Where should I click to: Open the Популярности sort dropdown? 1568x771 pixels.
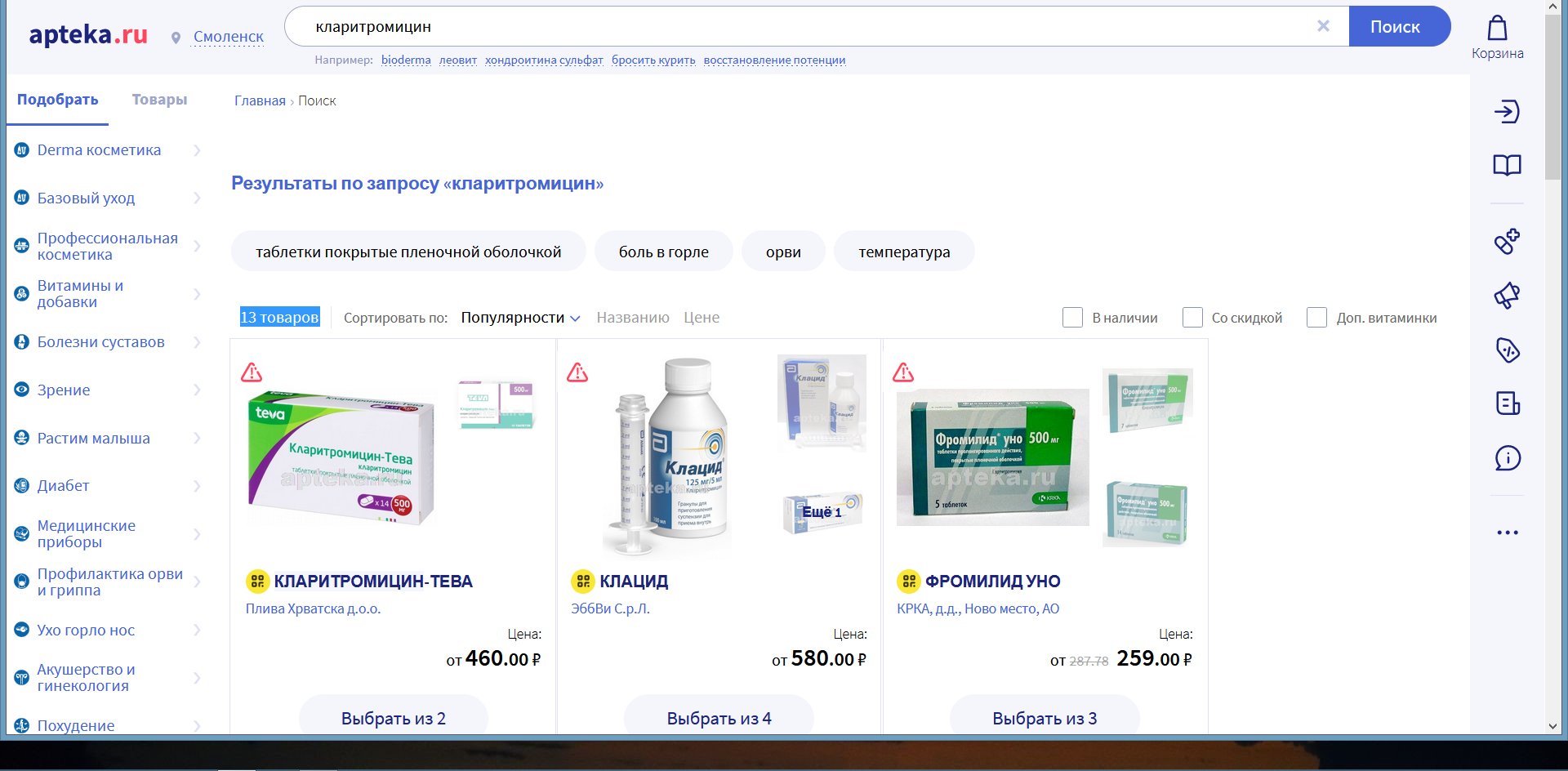click(520, 318)
